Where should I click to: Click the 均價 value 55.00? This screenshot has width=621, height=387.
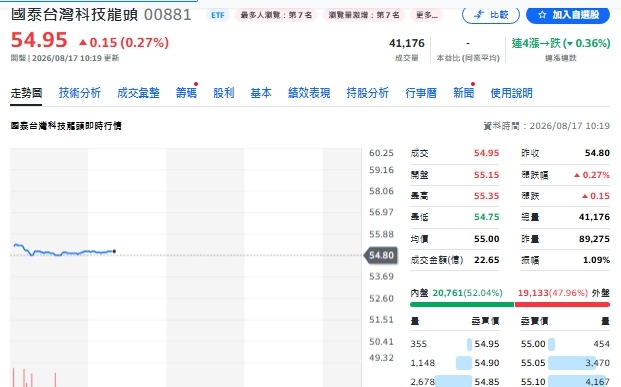486,239
